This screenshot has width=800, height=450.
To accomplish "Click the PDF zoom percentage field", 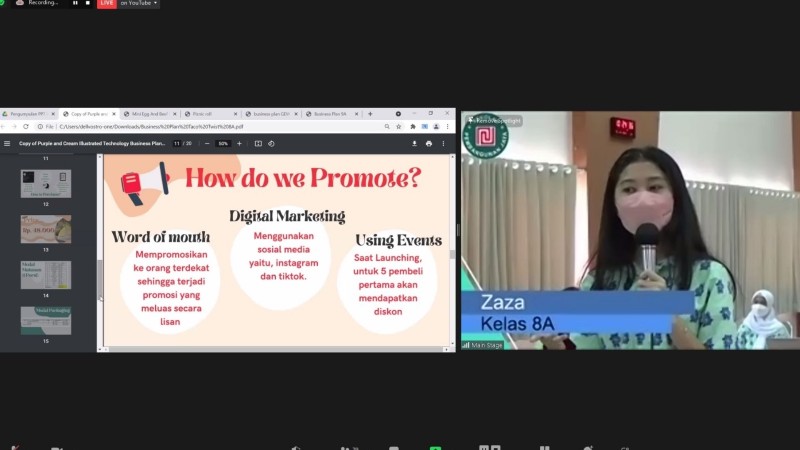I will point(223,143).
